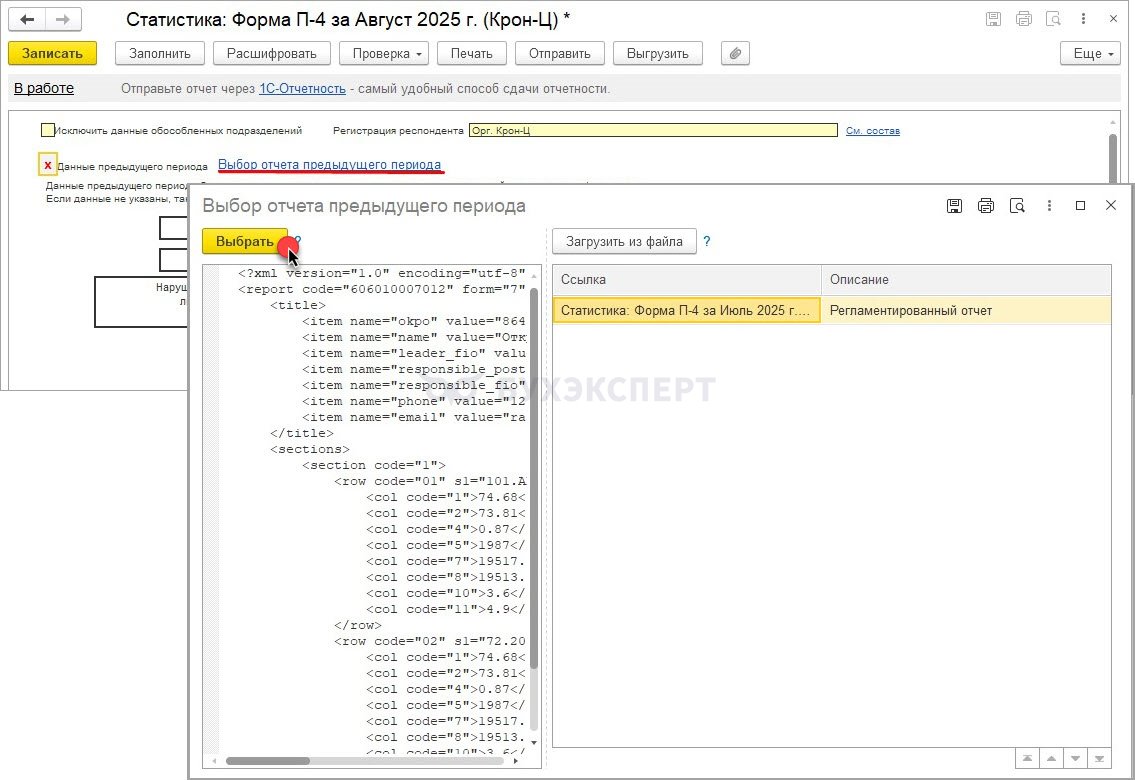Open preview icon in the dialog header
Viewport: 1135px width, 780px height.
[1017, 206]
